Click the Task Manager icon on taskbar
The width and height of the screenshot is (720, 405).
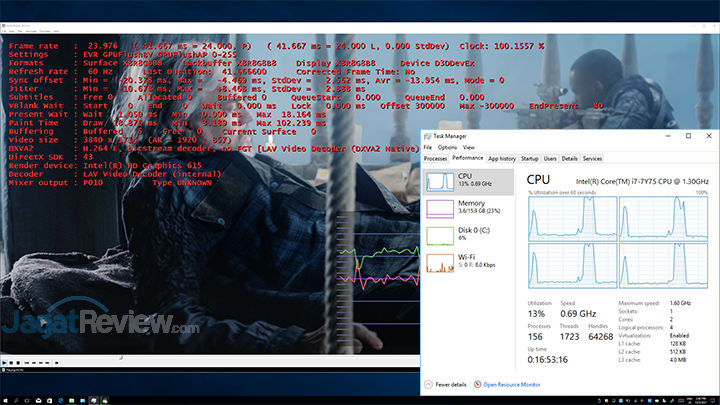pyautogui.click(x=94, y=400)
